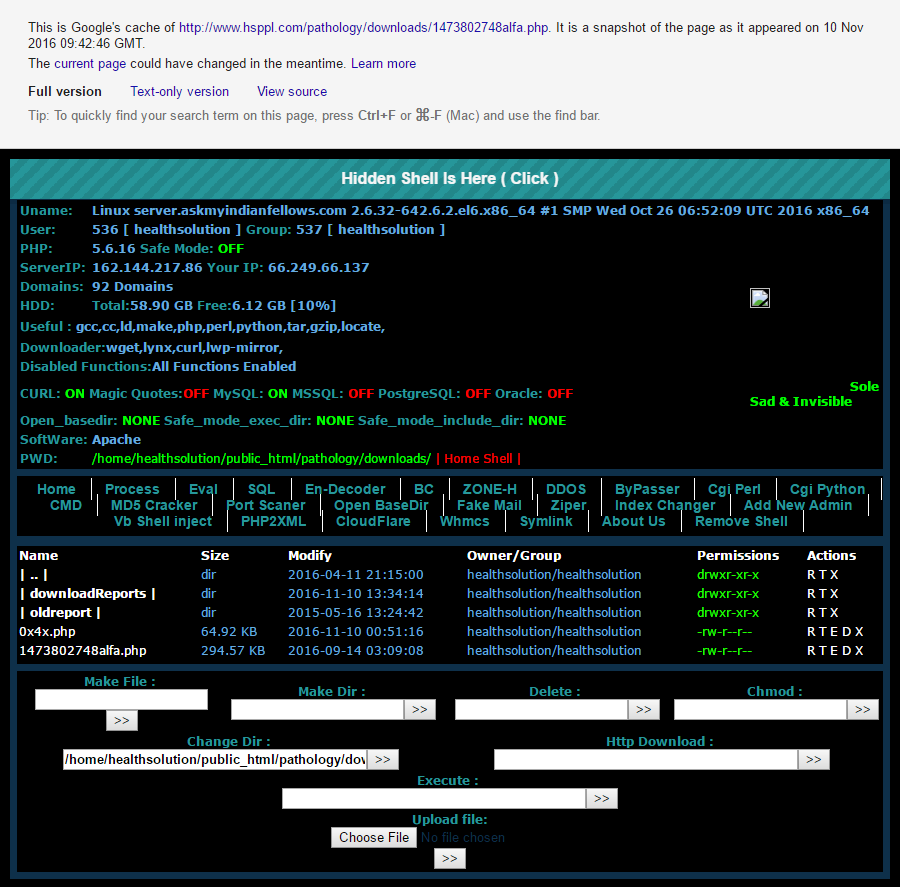Open the View source link
The height and width of the screenshot is (887, 900).
292,91
